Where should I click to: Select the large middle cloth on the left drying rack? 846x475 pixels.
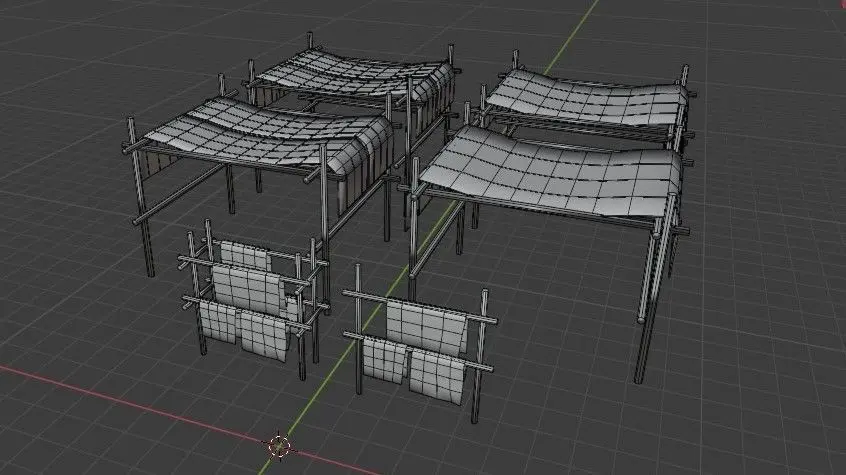pyautogui.click(x=248, y=287)
